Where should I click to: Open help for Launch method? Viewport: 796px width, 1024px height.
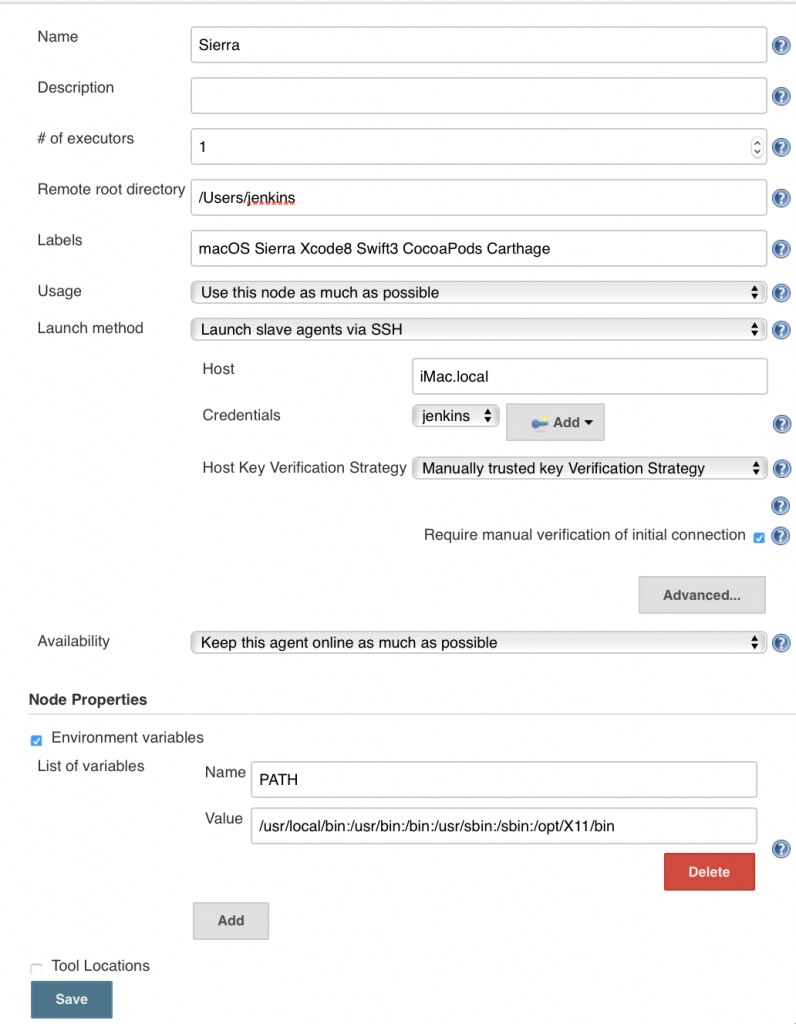(x=781, y=330)
